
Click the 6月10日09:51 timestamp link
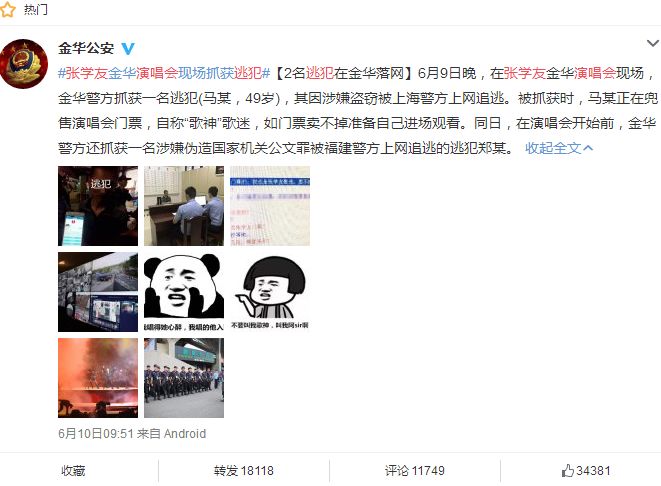pyautogui.click(x=96, y=433)
